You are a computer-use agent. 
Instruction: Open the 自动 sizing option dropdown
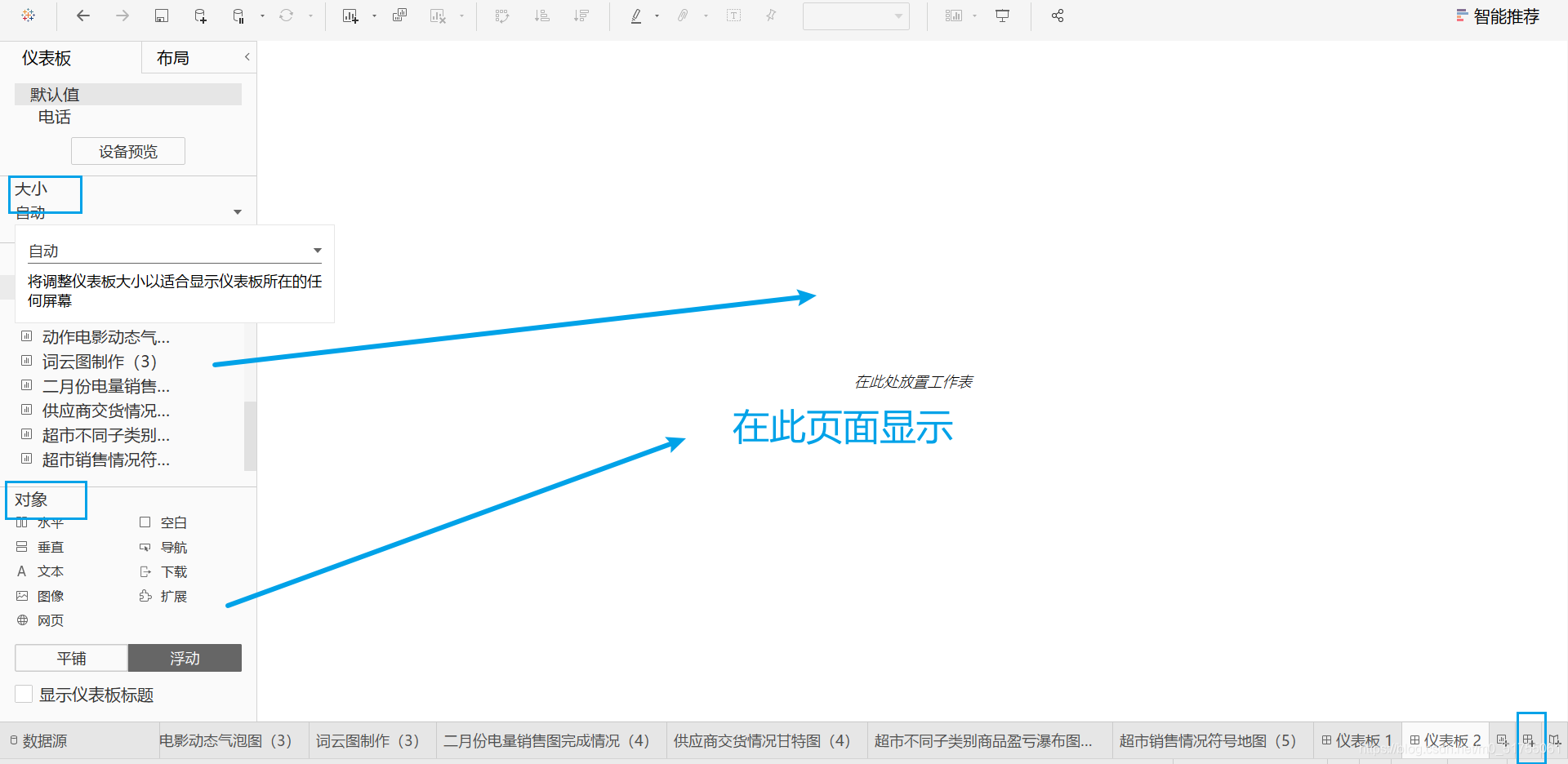pos(175,251)
